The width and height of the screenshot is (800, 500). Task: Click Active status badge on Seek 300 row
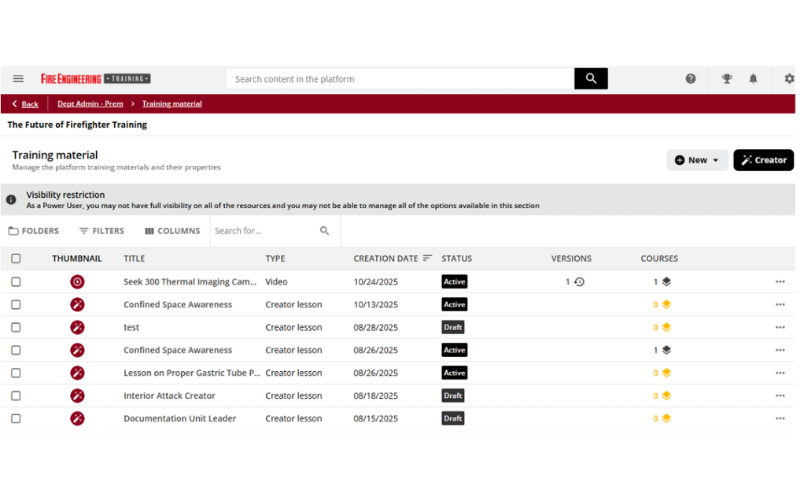tap(455, 282)
